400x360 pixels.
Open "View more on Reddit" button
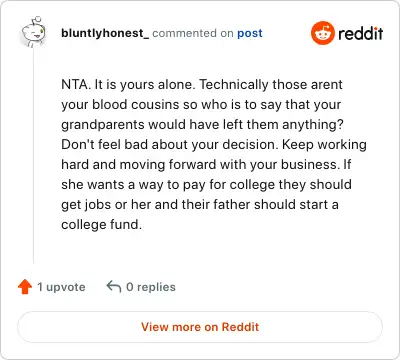tap(200, 327)
